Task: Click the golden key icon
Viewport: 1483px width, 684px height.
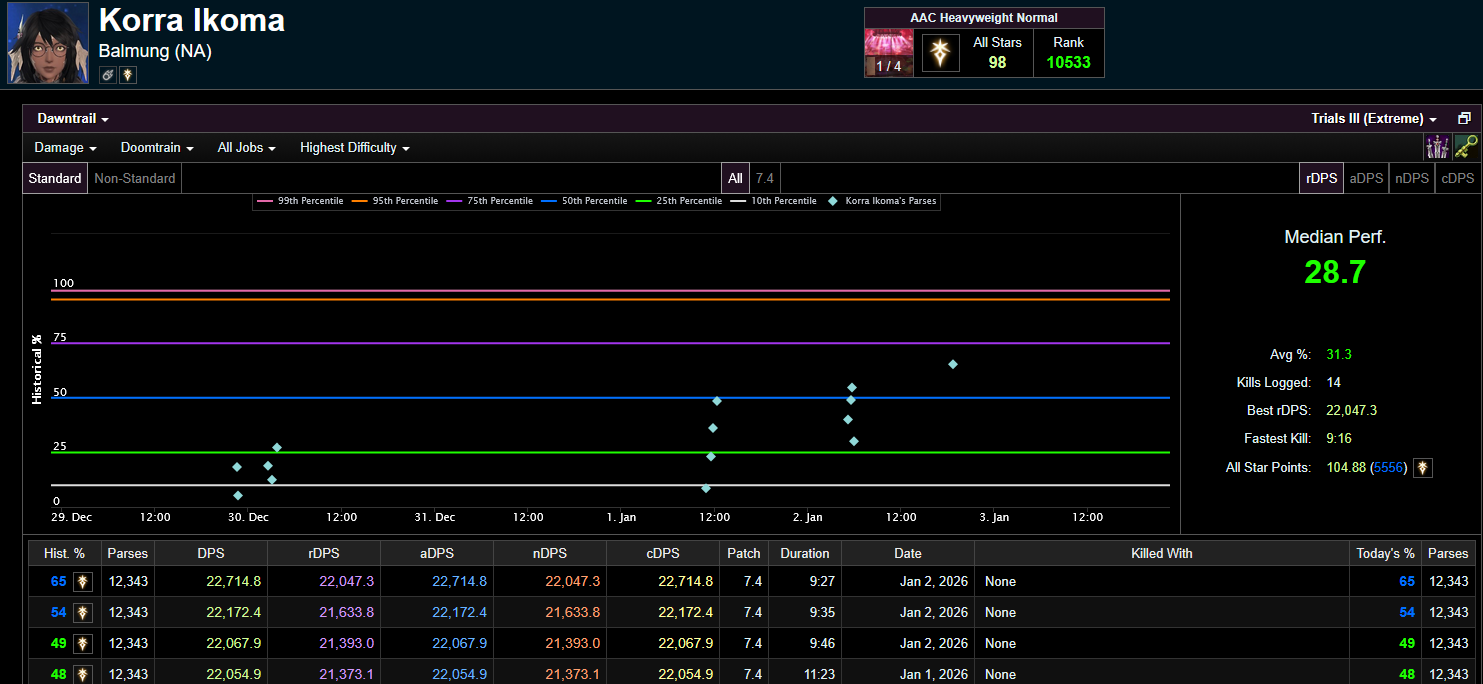Action: 1466,147
